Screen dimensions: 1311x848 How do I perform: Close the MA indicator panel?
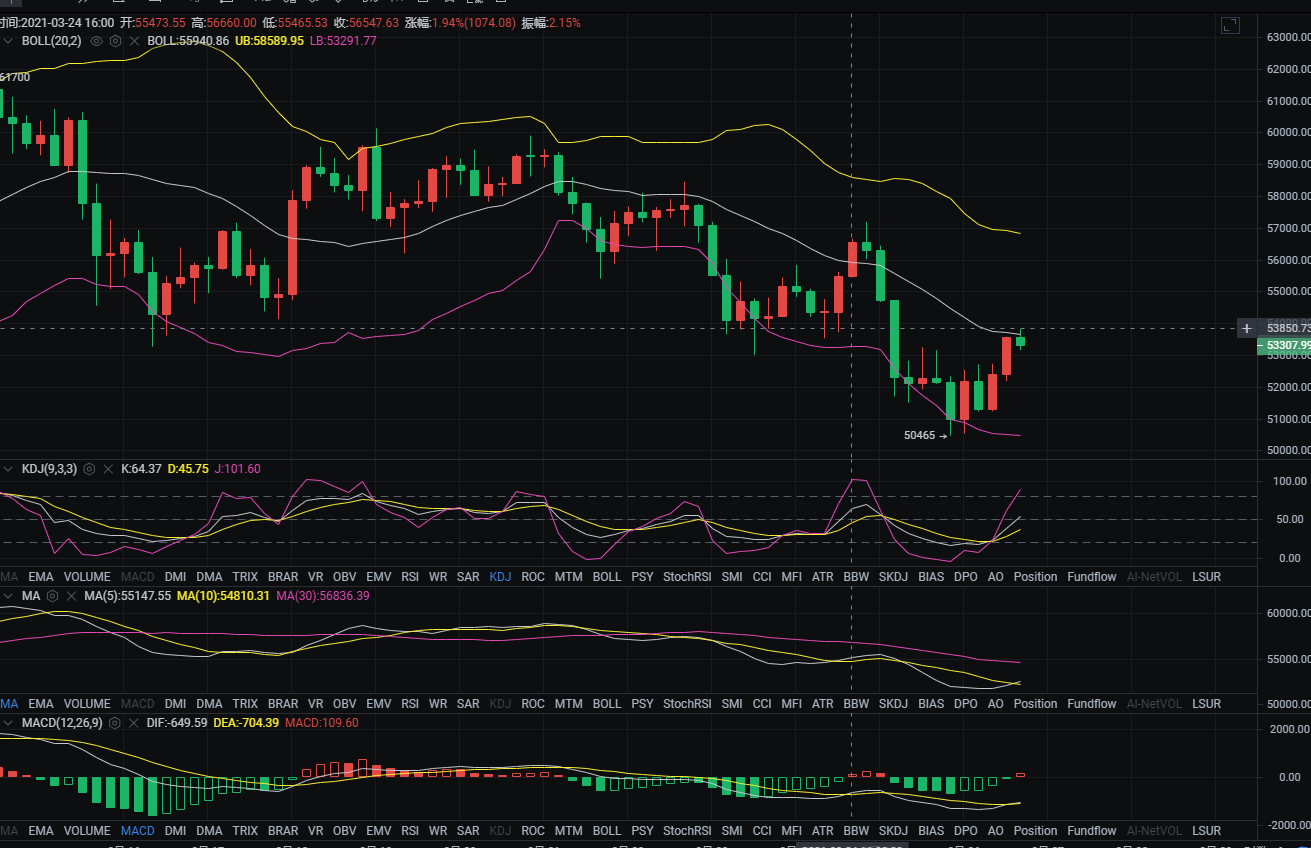click(71, 596)
